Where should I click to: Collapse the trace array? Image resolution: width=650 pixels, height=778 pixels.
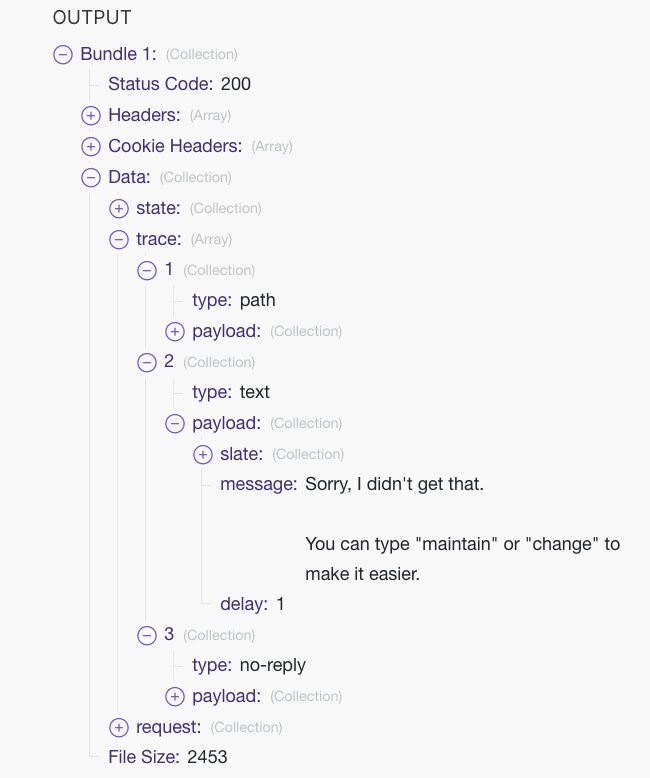(x=119, y=240)
